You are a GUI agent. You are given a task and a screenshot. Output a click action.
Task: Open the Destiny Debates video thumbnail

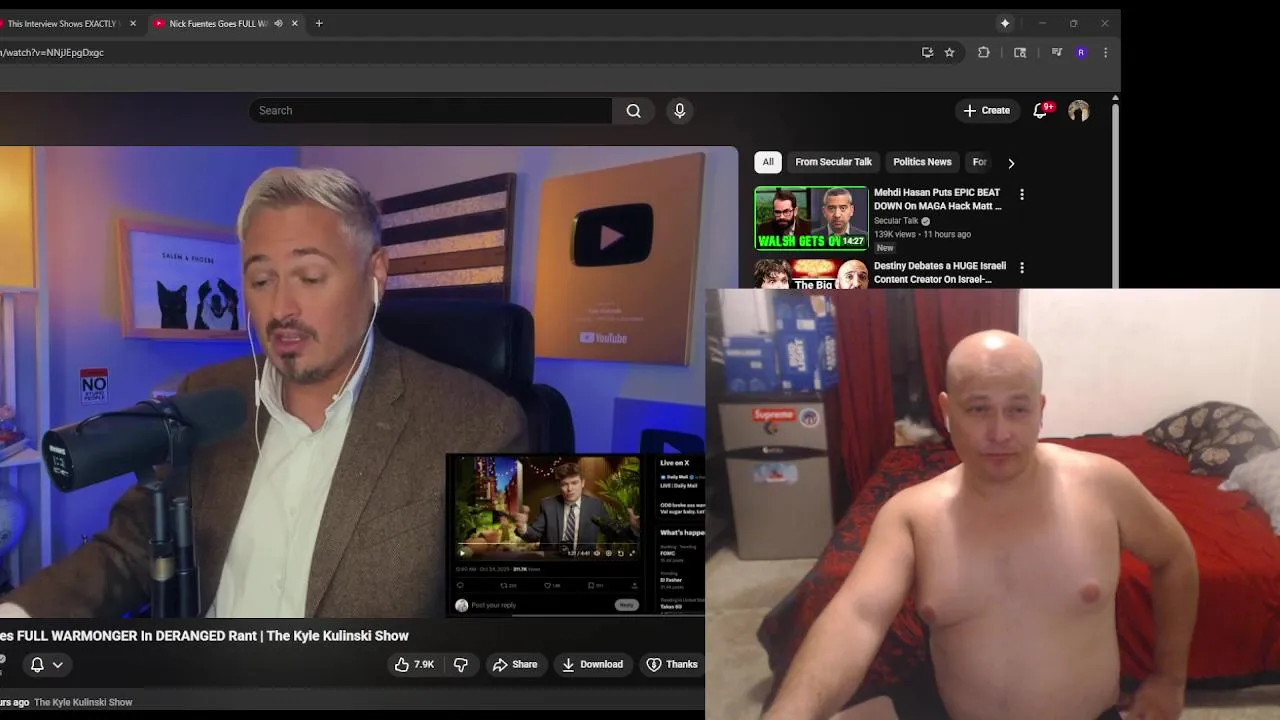coord(811,274)
